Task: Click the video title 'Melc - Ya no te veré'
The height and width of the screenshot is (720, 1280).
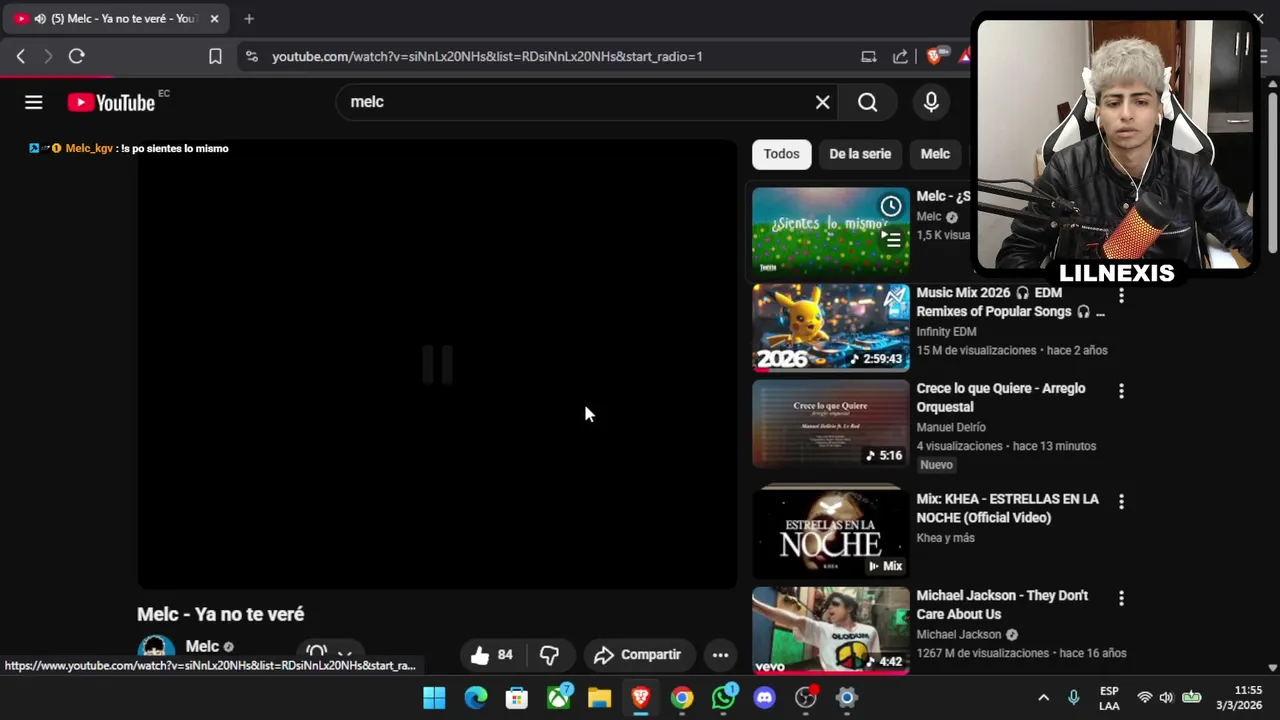Action: (220, 614)
